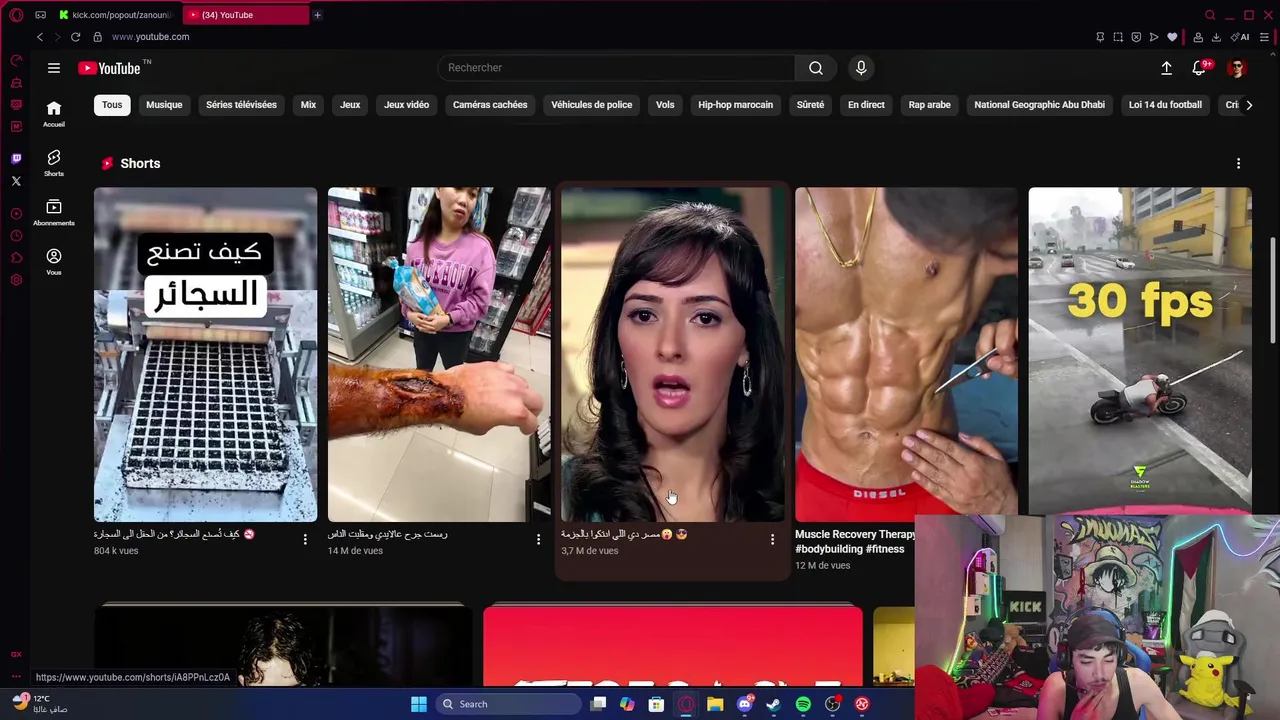The image size is (1280, 720).
Task: Add page to bookmarks with the heart
Action: (1172, 37)
